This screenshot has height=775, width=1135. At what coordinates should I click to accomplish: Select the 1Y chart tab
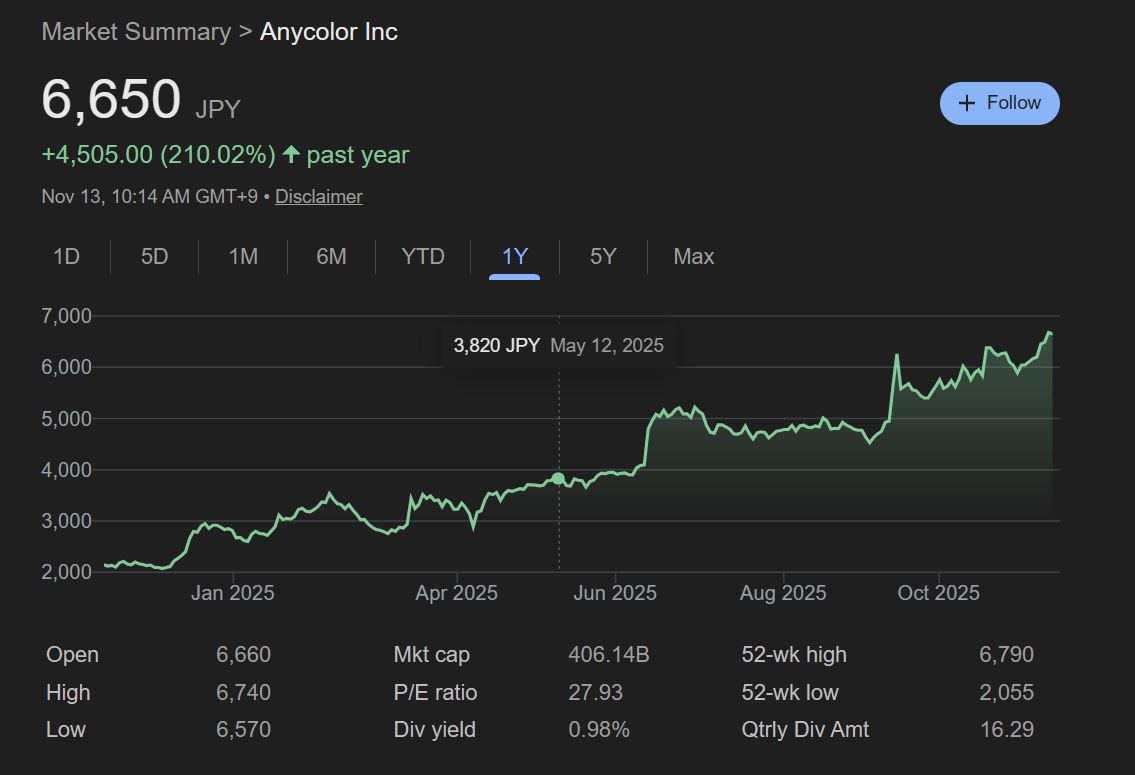514,257
